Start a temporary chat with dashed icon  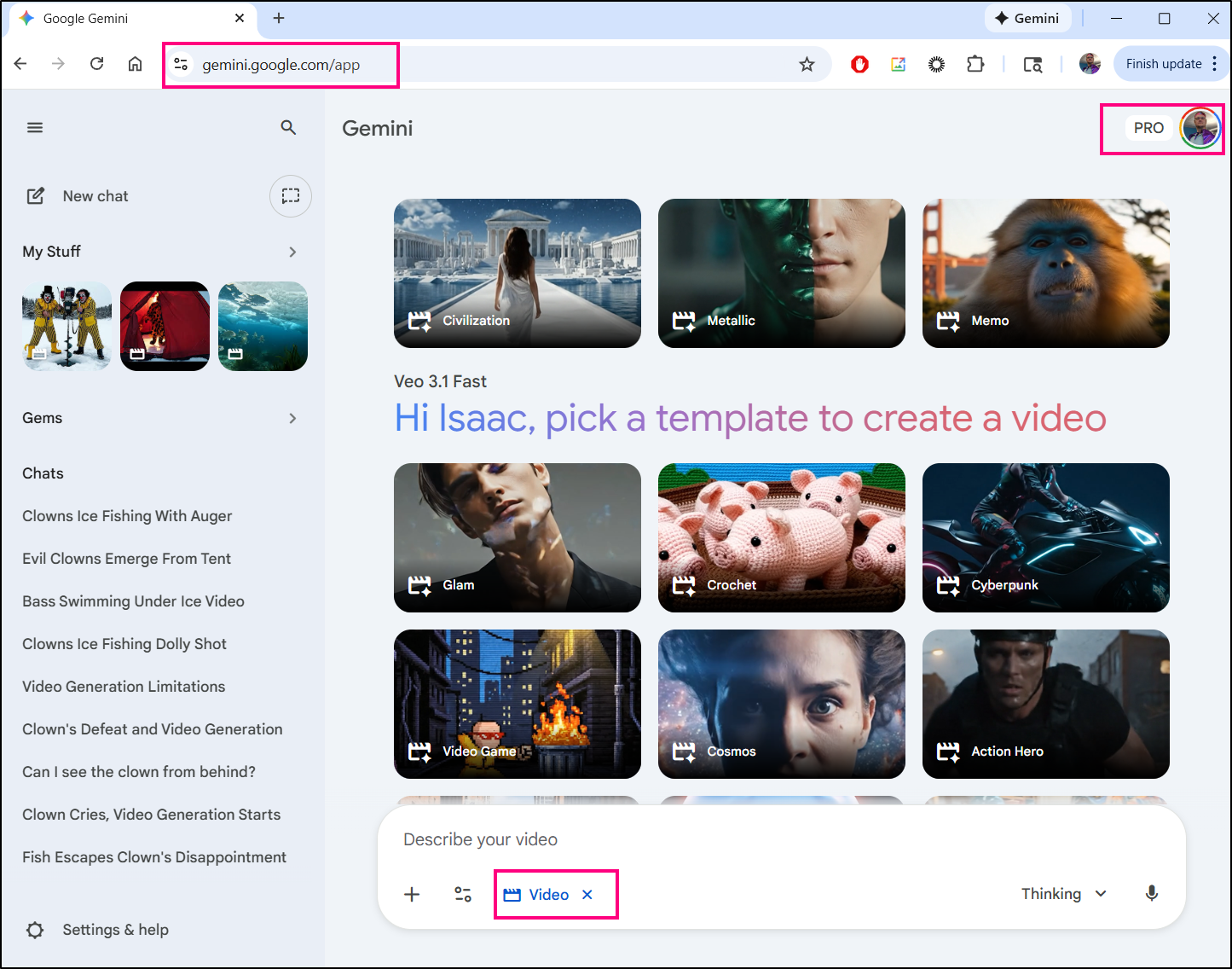[291, 196]
